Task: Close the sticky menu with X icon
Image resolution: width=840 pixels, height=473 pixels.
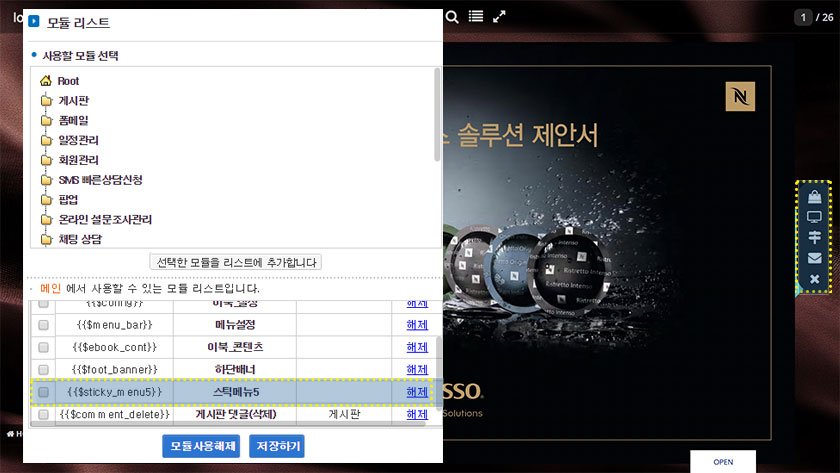Action: pyautogui.click(x=814, y=279)
